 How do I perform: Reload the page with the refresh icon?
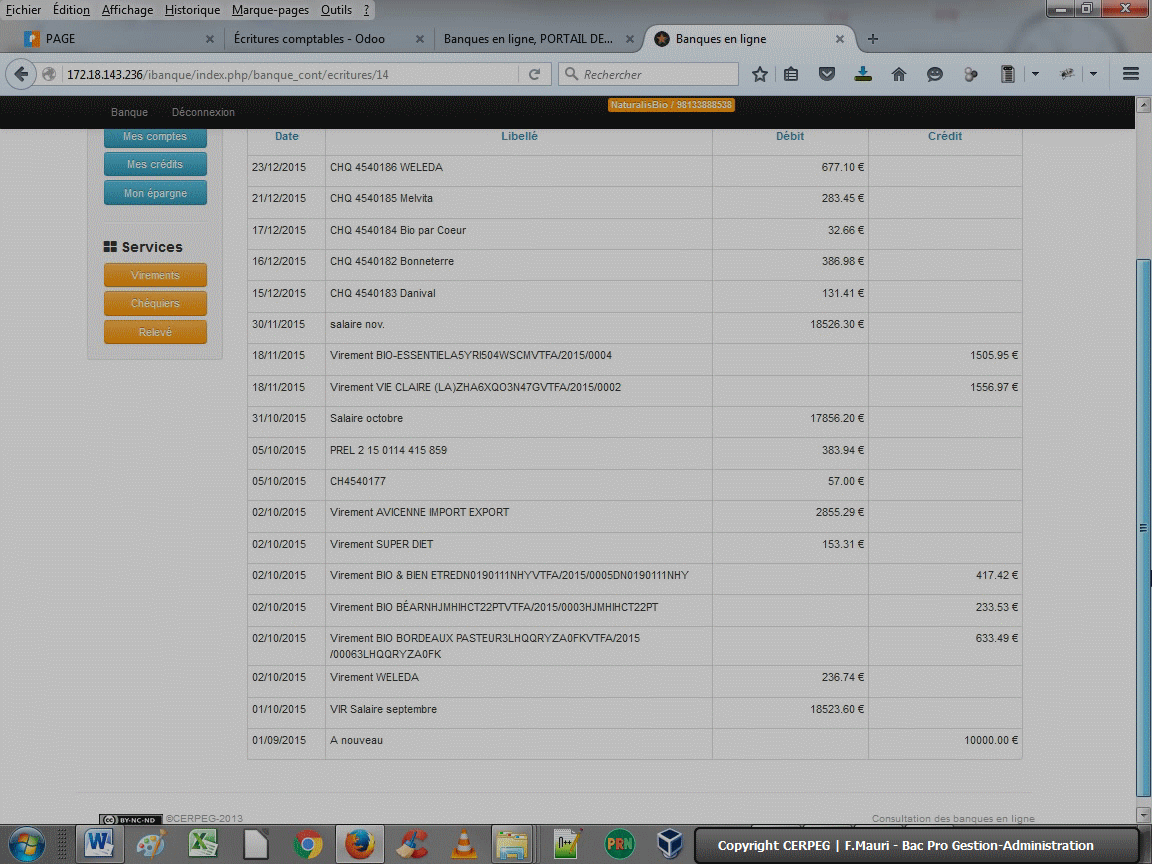click(535, 74)
